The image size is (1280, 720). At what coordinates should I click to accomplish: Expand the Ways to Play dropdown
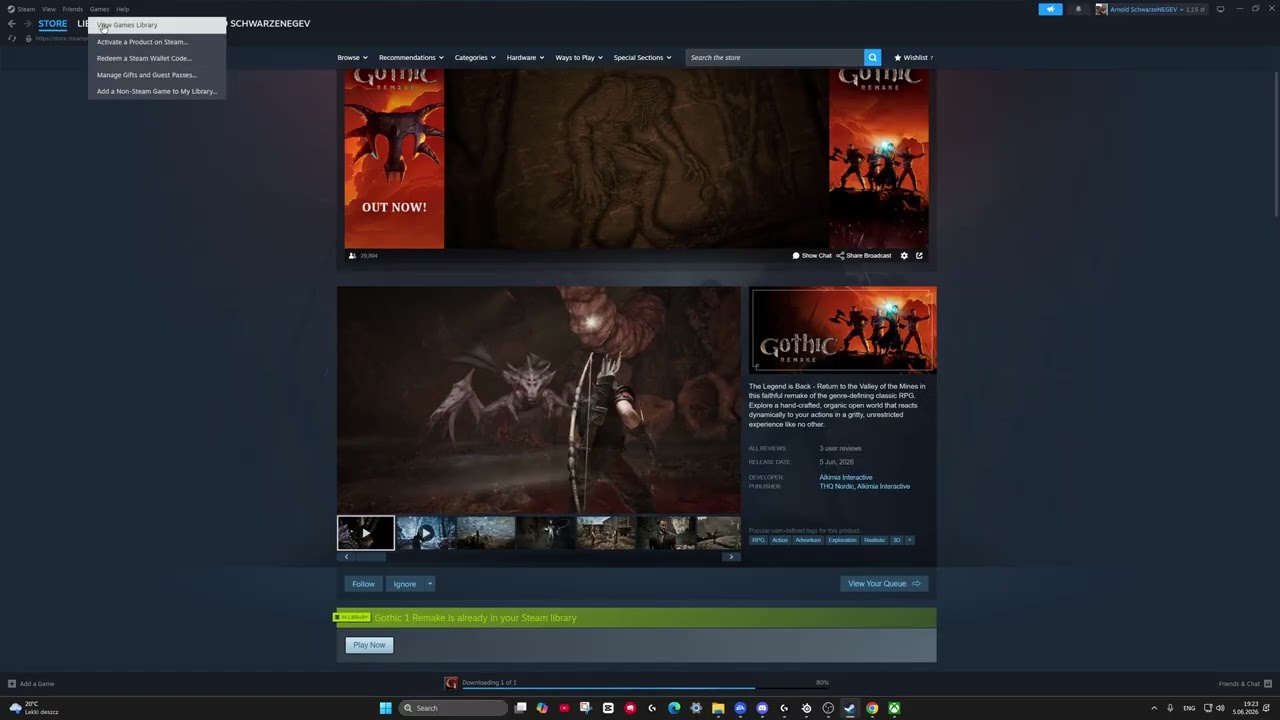[579, 57]
